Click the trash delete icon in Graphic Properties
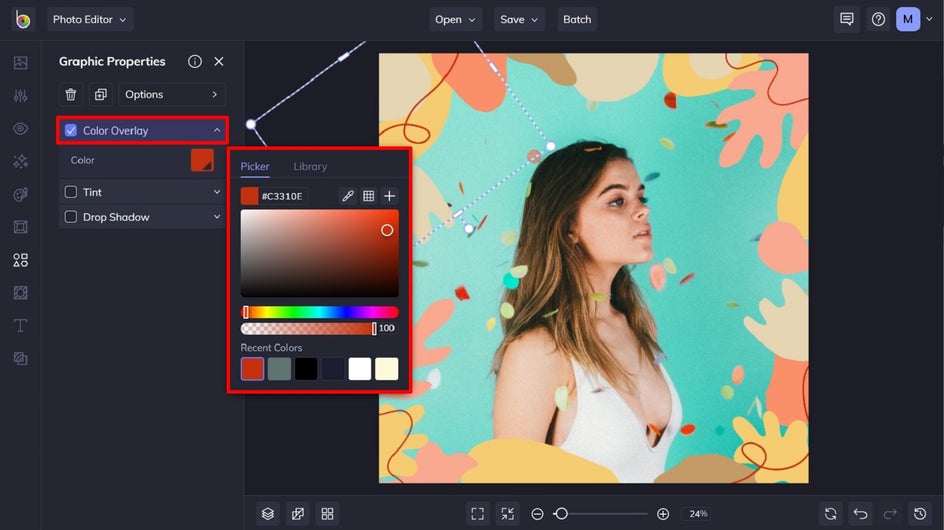Image resolution: width=944 pixels, height=530 pixels. pyautogui.click(x=71, y=94)
